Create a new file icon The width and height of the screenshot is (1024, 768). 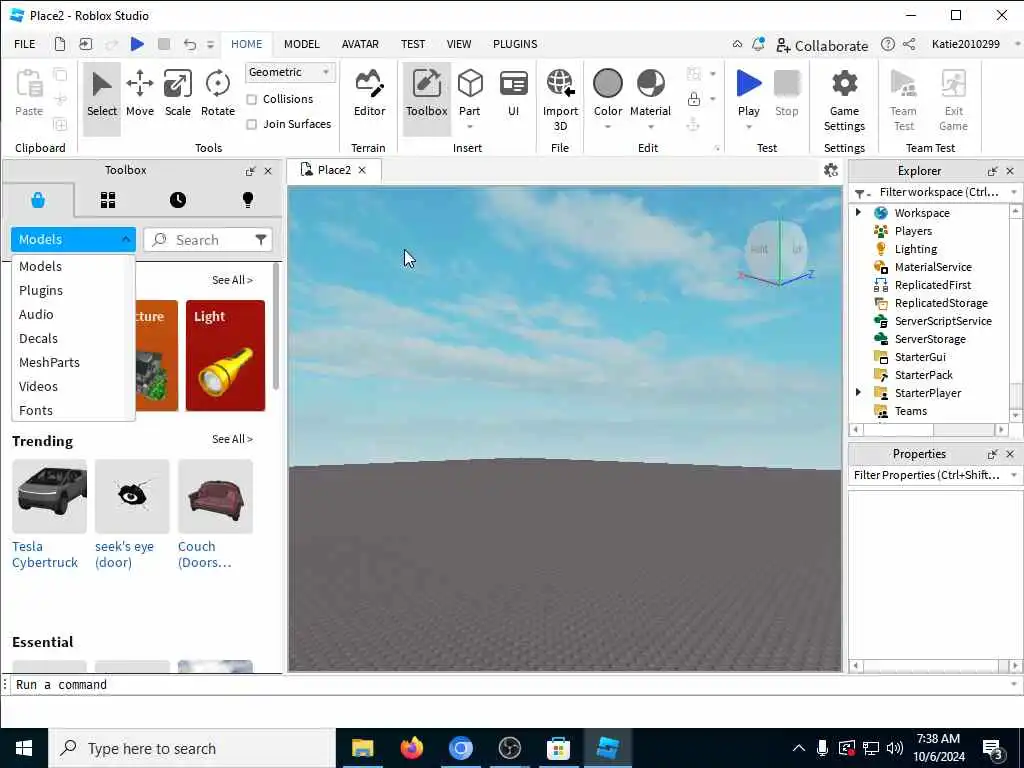(59, 44)
